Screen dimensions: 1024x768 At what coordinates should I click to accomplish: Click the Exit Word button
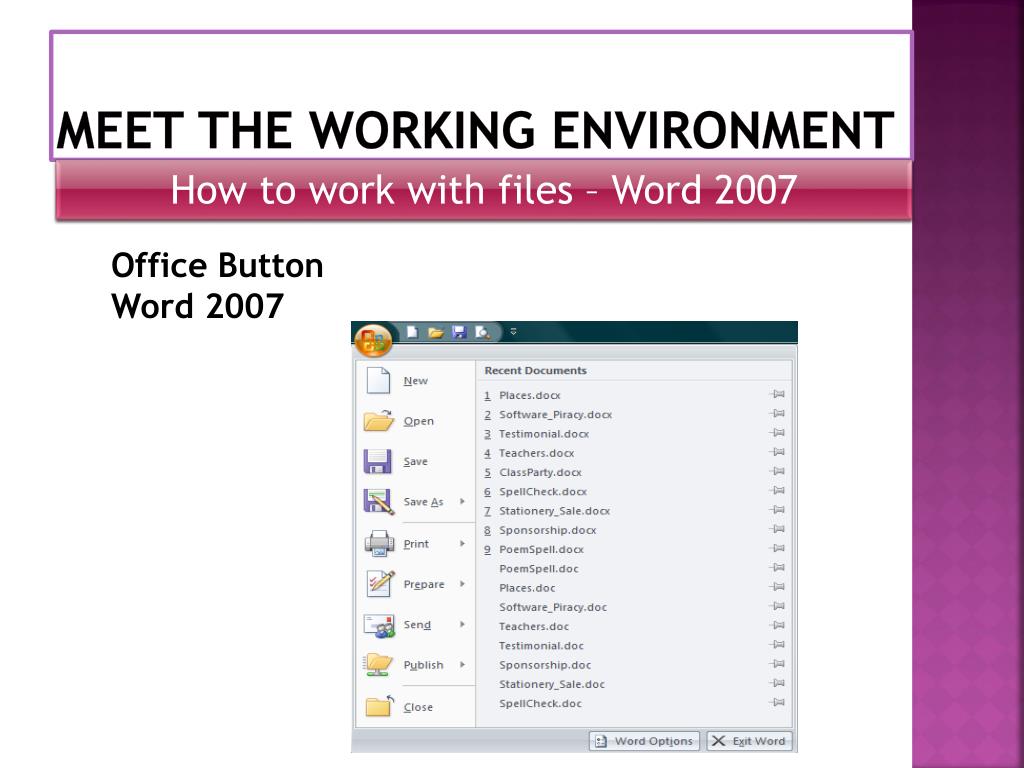coord(749,741)
